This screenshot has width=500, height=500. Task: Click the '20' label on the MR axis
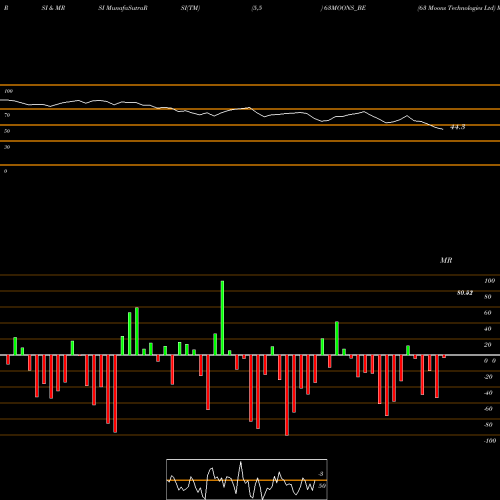(x=488, y=345)
